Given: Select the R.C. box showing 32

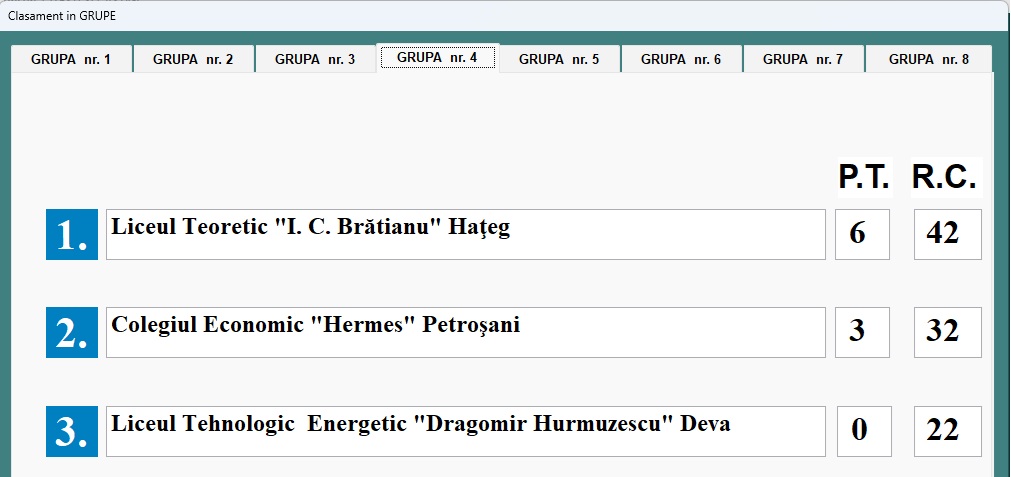Looking at the screenshot, I should (947, 332).
